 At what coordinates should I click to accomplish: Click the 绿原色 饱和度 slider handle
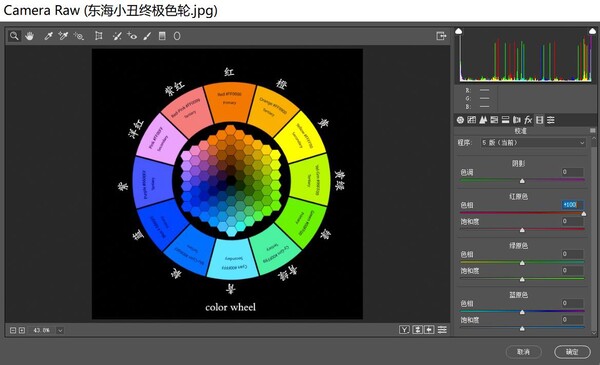click(x=522, y=279)
